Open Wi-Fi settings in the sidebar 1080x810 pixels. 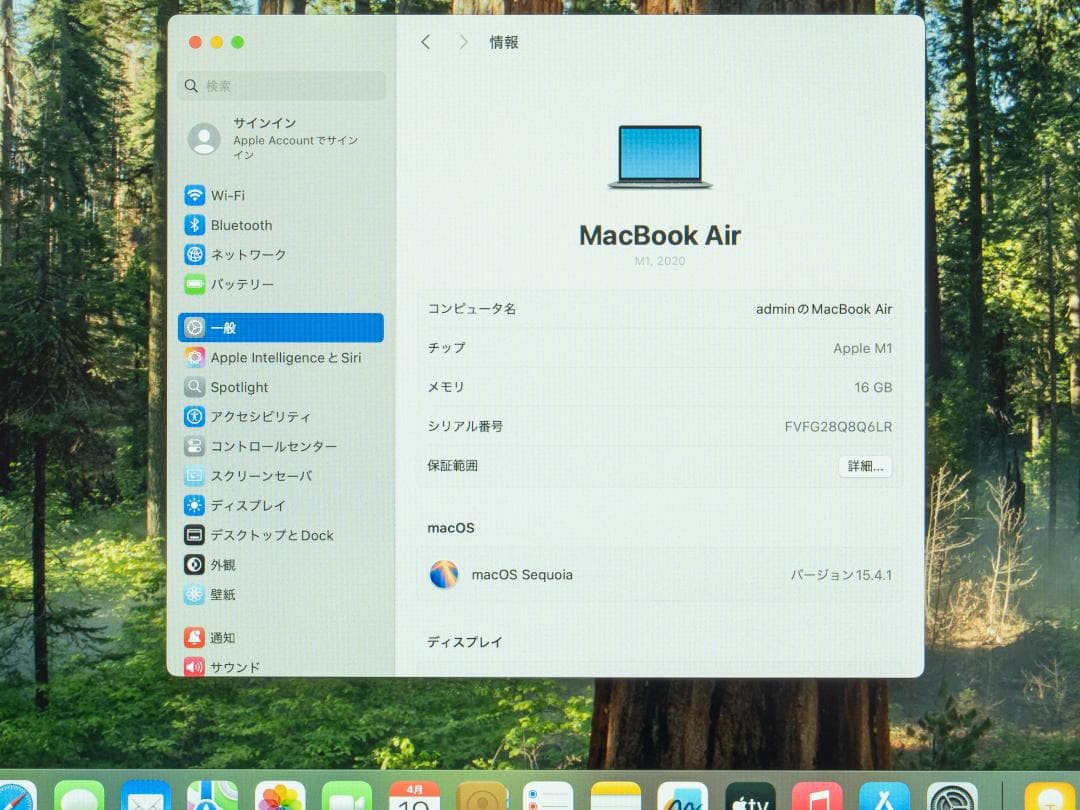281,196
